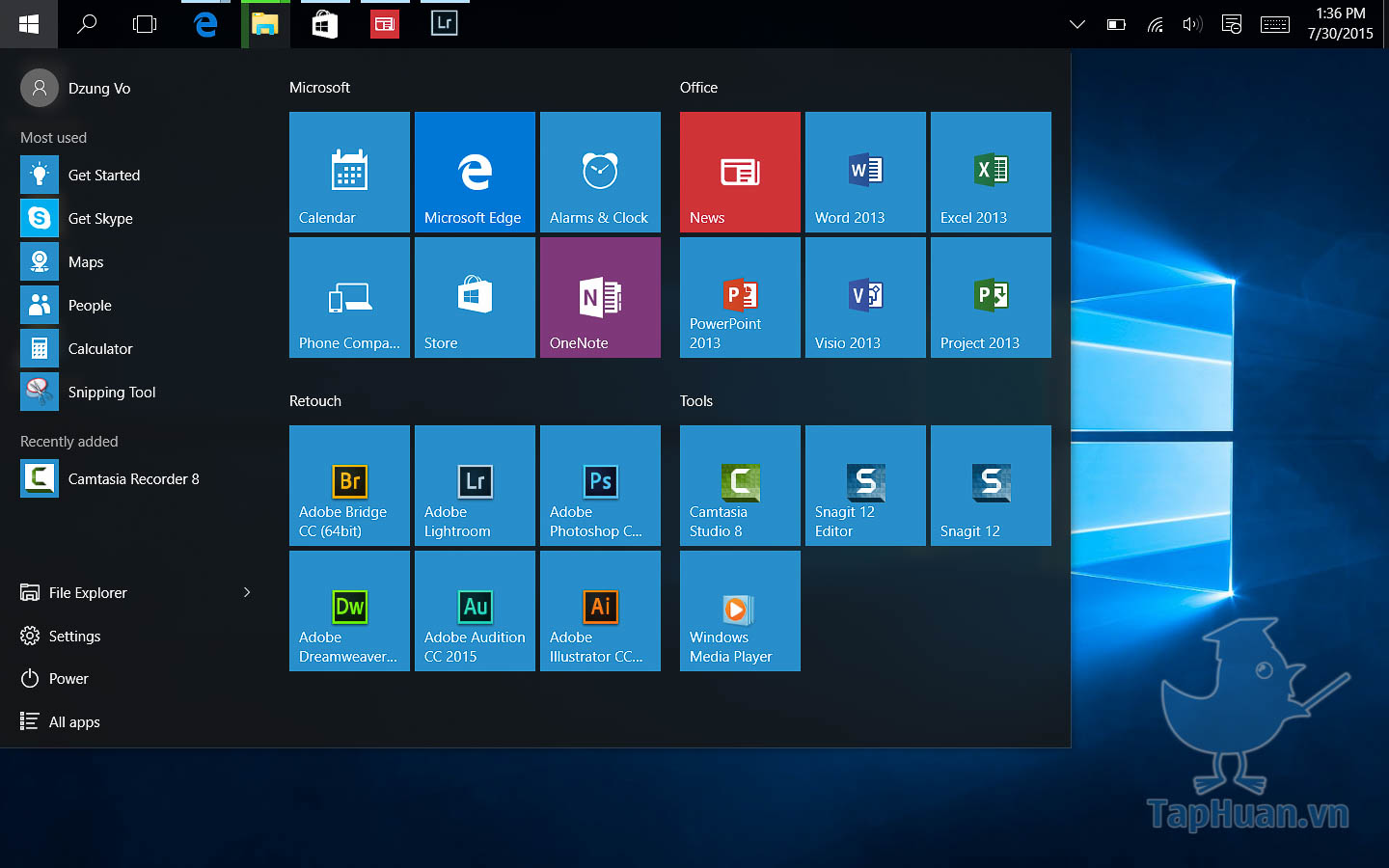The width and height of the screenshot is (1389, 868).
Task: Expand the File Explorer jump list arrow
Action: pos(247,592)
